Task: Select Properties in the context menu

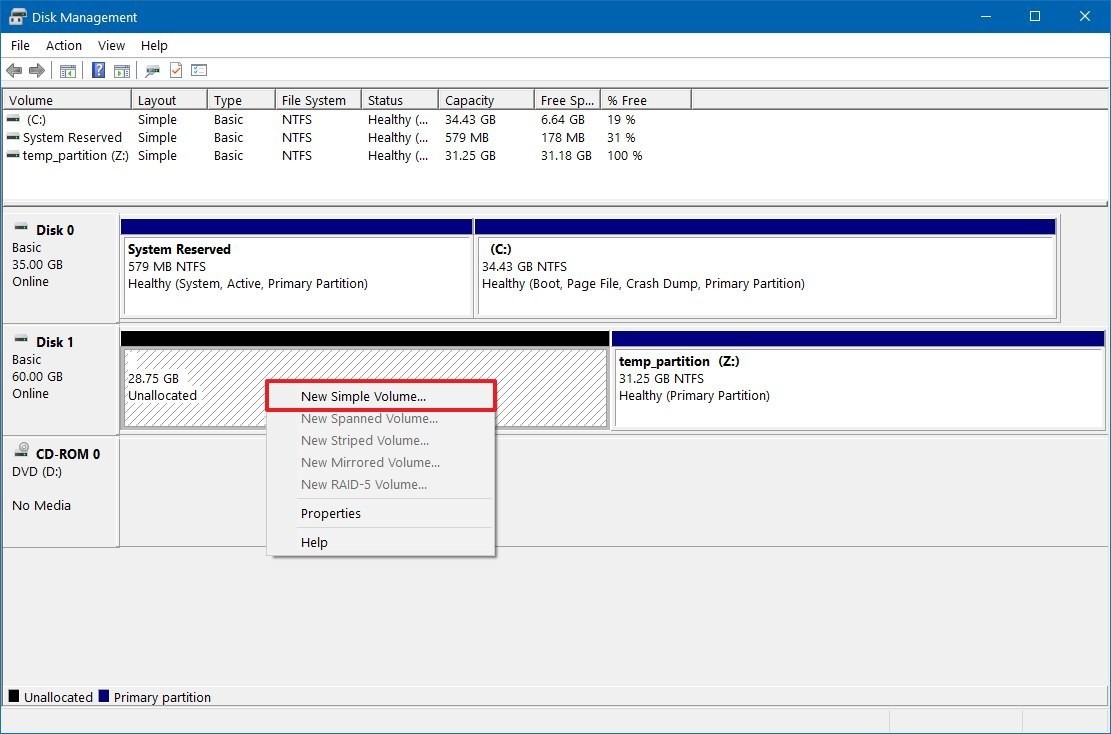Action: [331, 514]
